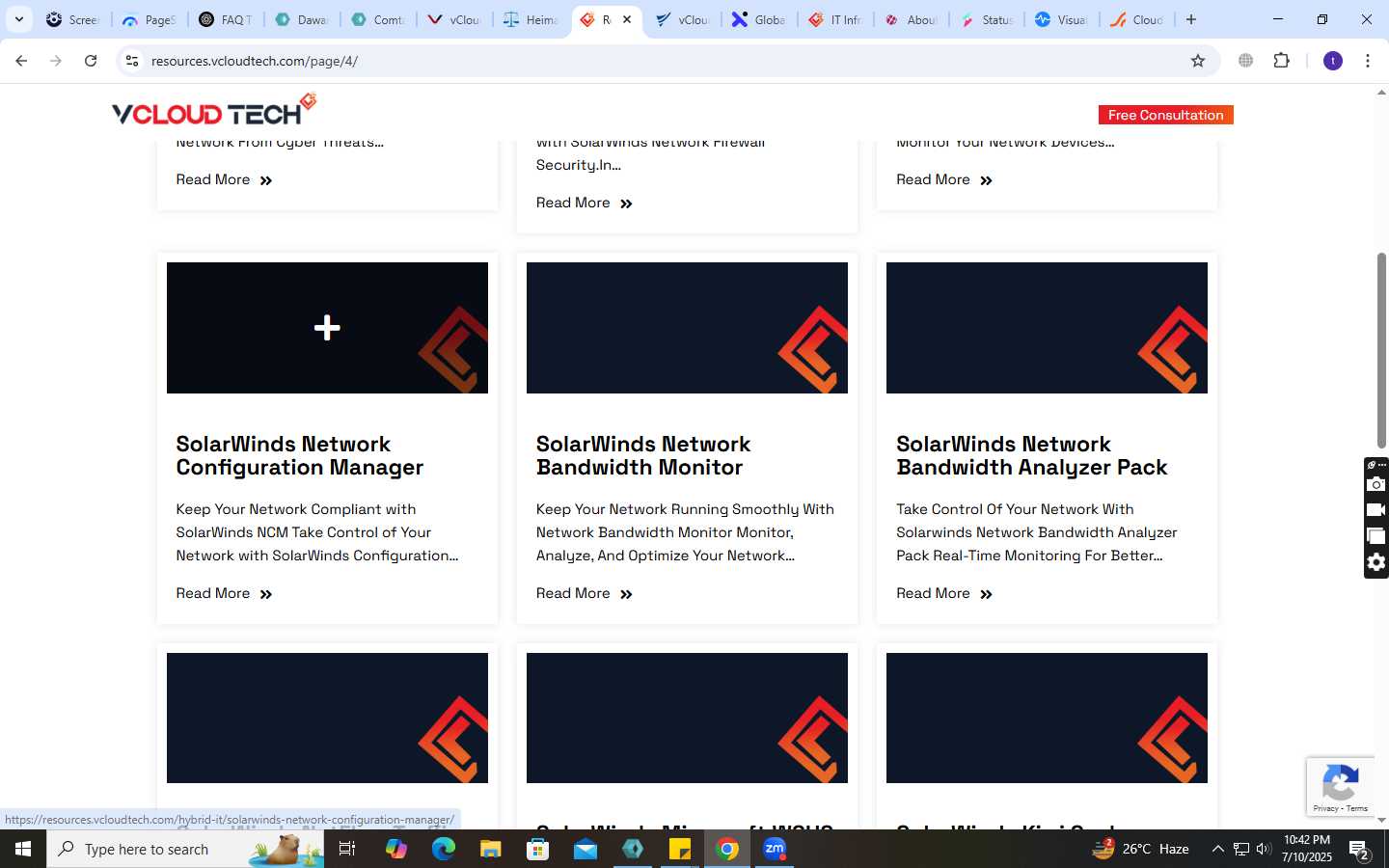Viewport: 1389px width, 868px height.
Task: Click the Windows taskbar search box
Action: pos(185,849)
